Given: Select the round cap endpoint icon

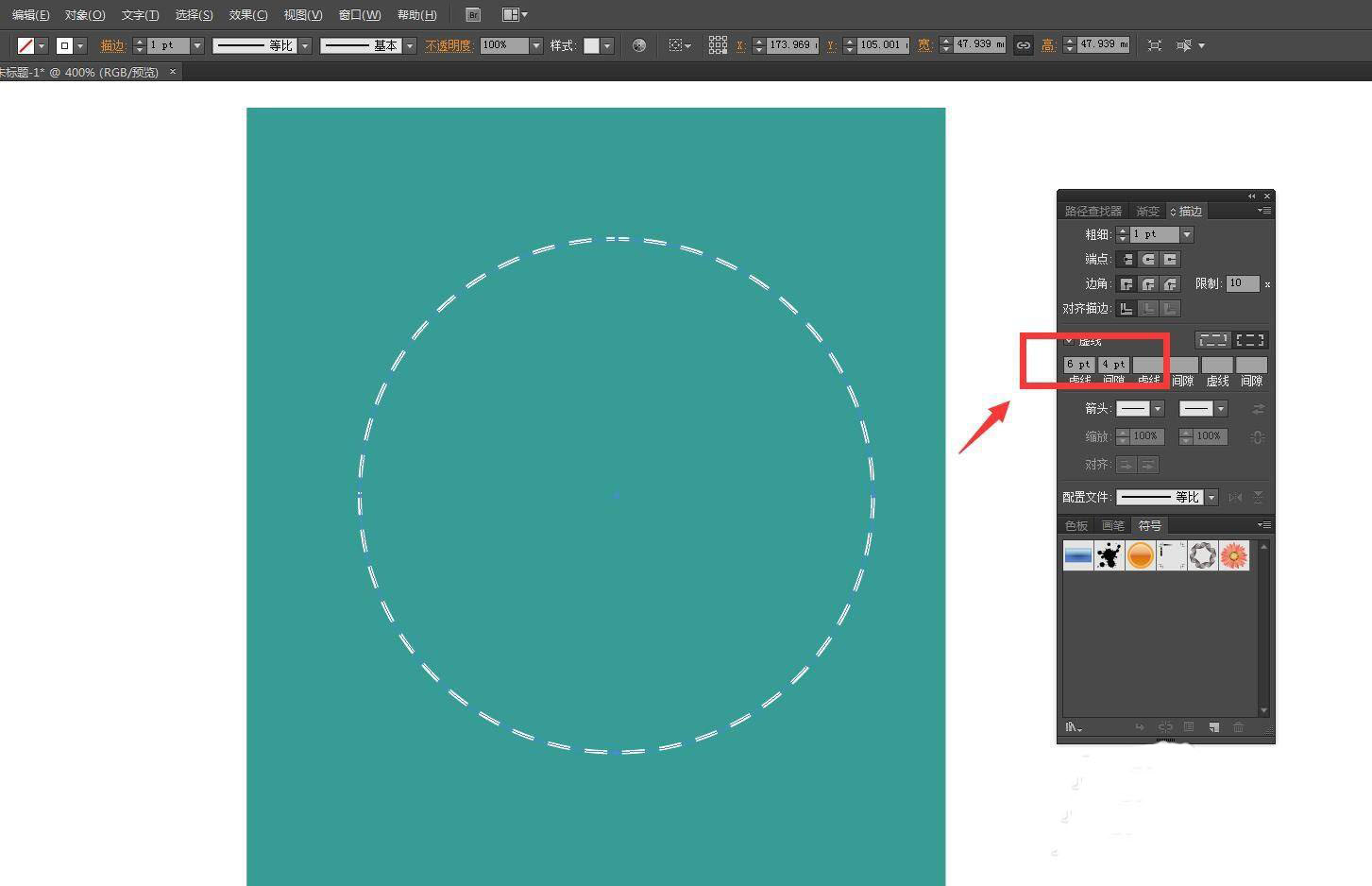Looking at the screenshot, I should tap(1148, 259).
